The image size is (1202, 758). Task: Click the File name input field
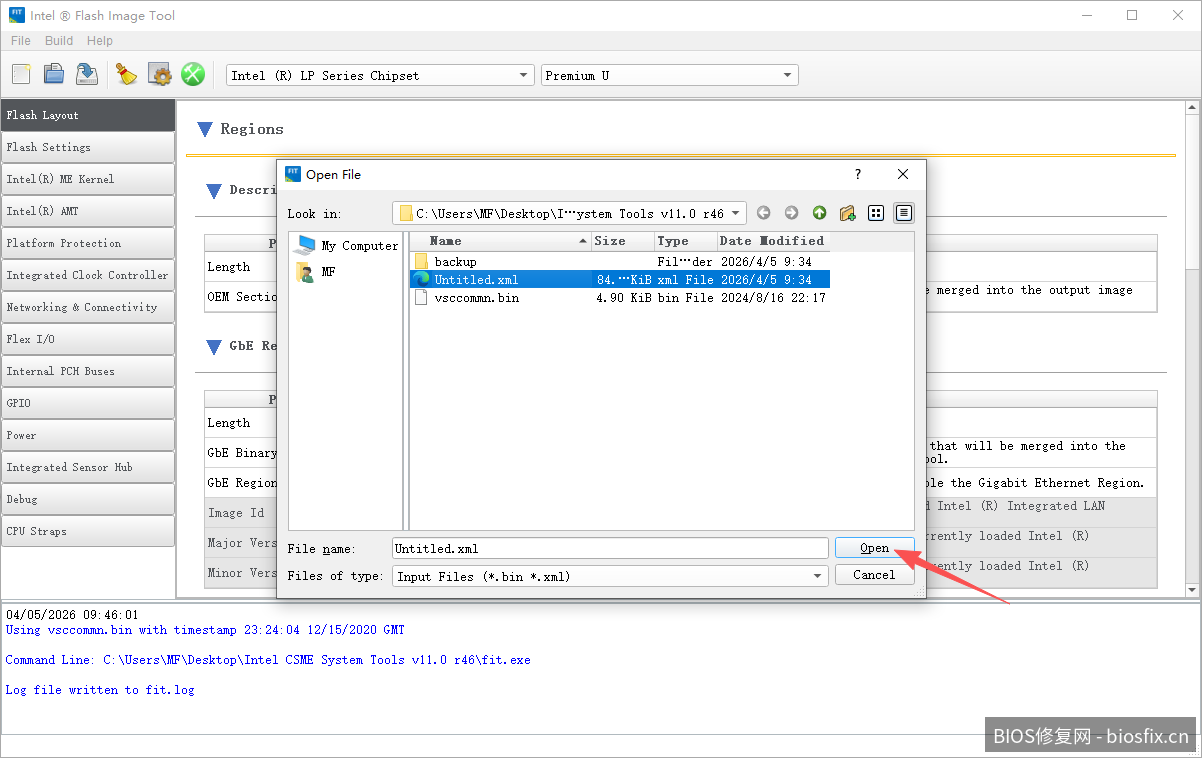click(610, 548)
